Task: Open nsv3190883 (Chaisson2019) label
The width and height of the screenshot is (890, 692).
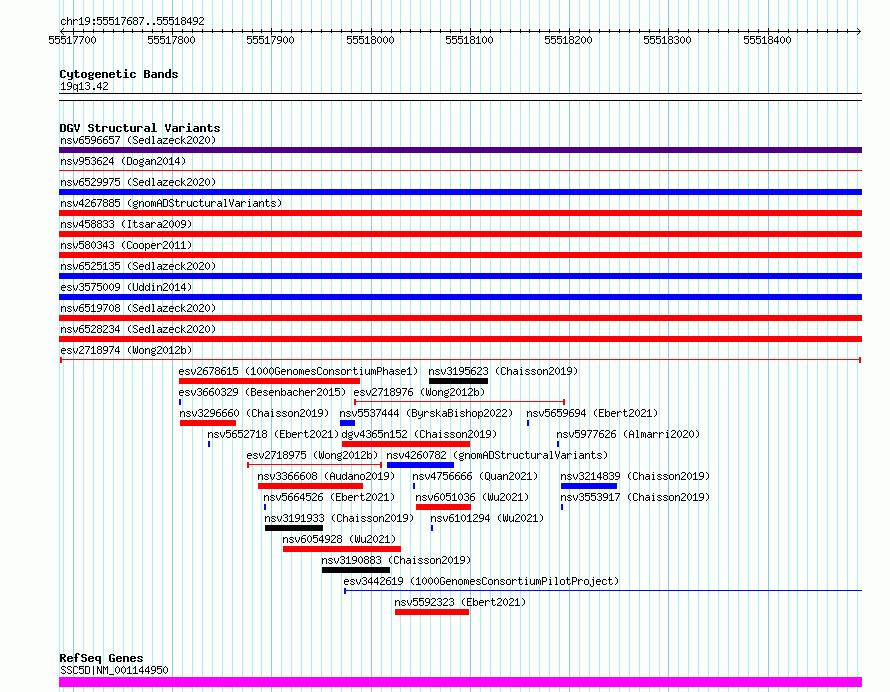Action: (396, 560)
